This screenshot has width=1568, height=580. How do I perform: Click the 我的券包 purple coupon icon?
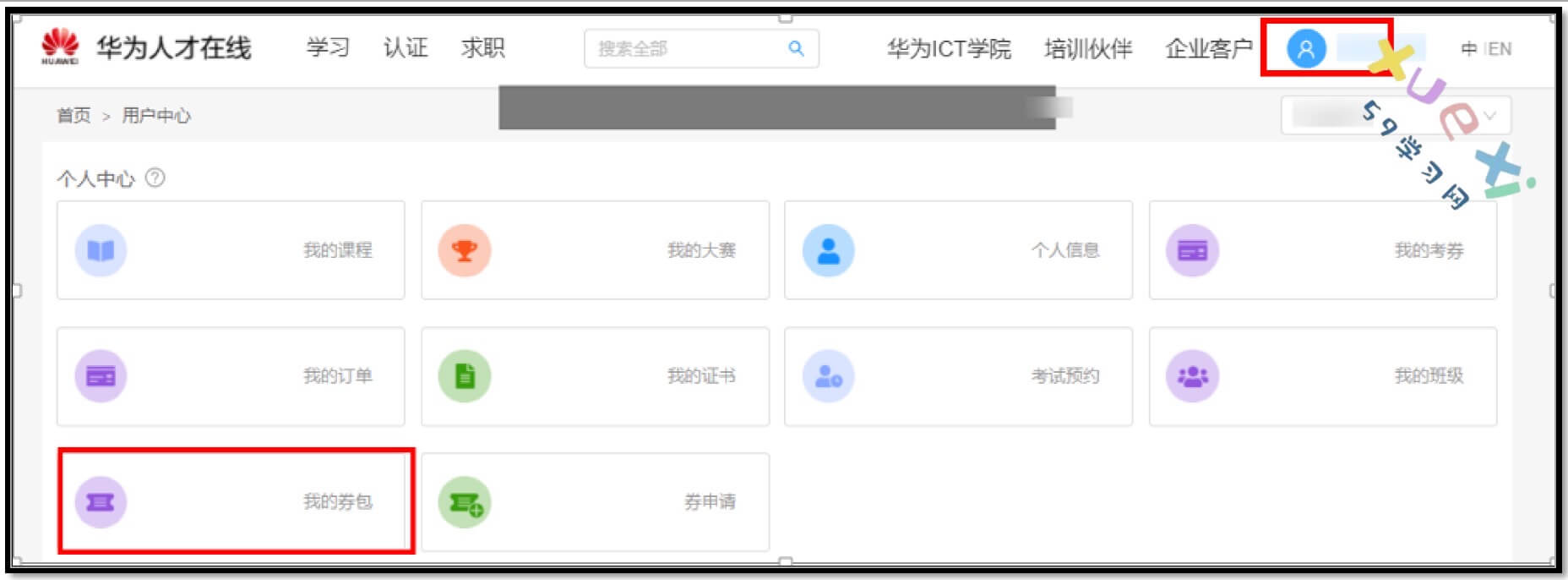[101, 502]
